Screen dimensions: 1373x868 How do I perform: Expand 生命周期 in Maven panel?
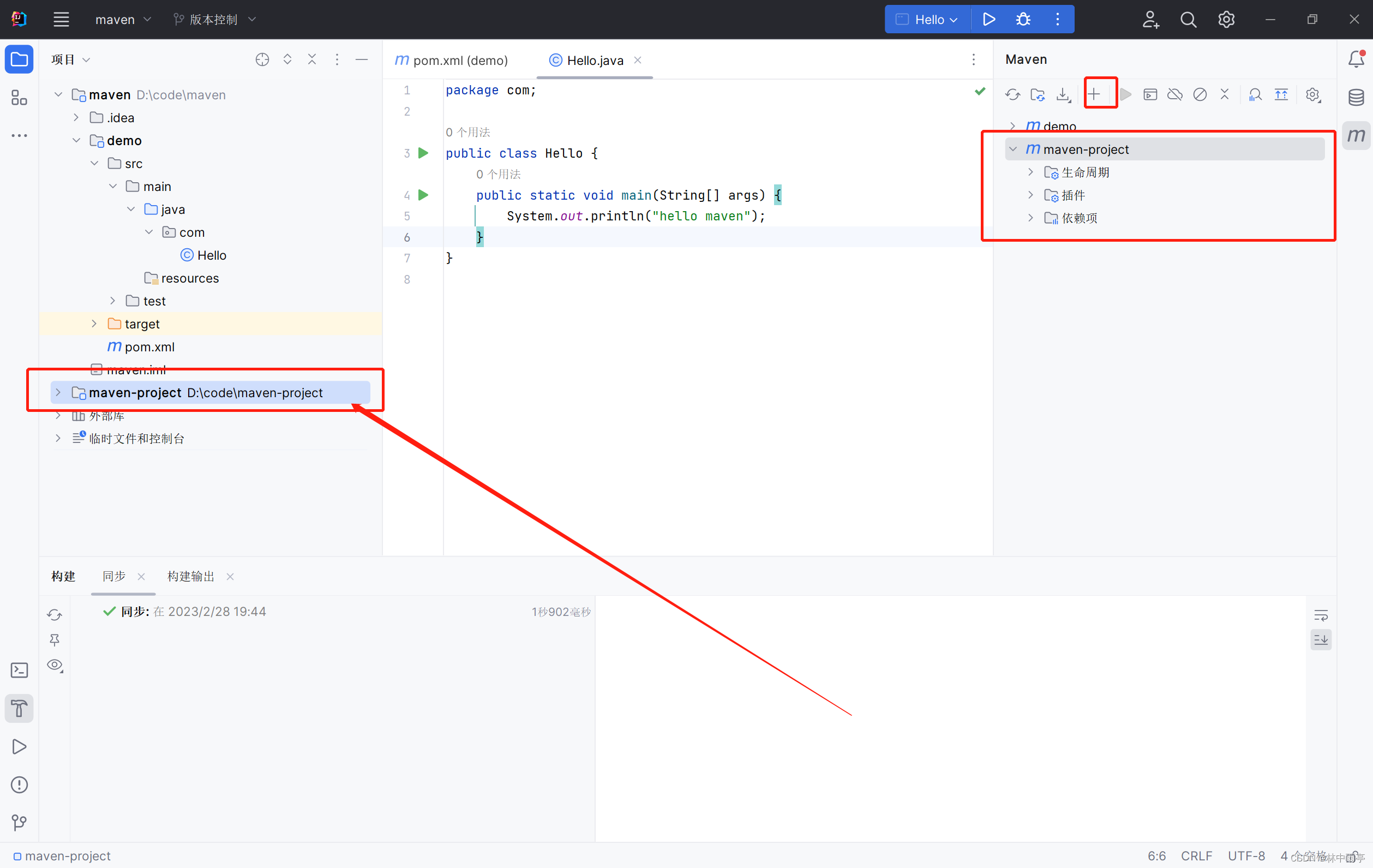point(1030,172)
